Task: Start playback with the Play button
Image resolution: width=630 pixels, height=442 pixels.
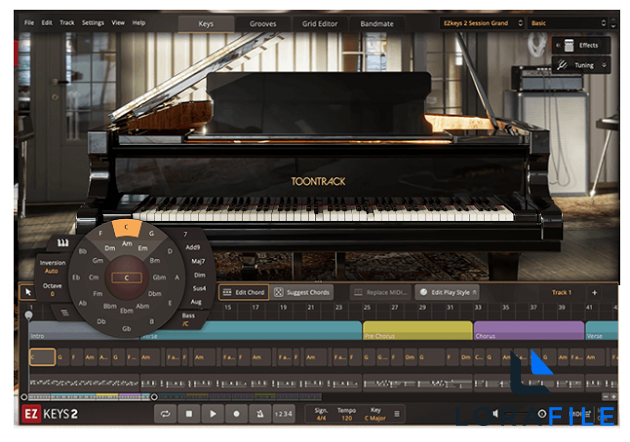Action: pos(213,413)
